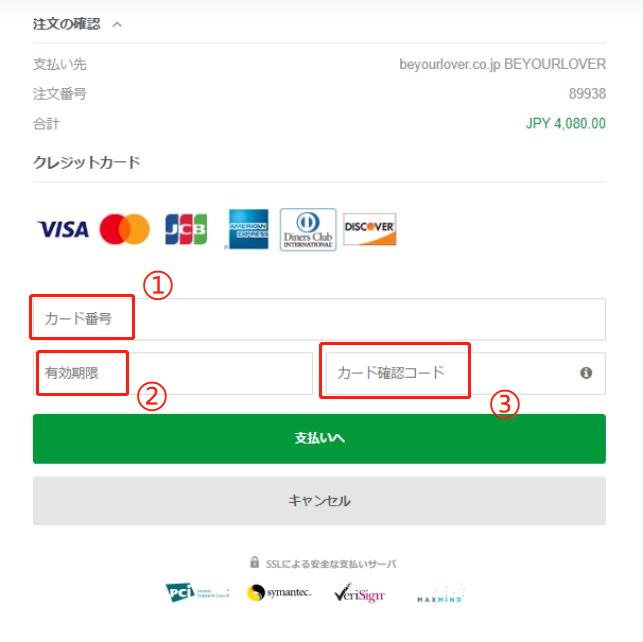
Task: Click the Diners Club International logo
Action: (x=308, y=230)
